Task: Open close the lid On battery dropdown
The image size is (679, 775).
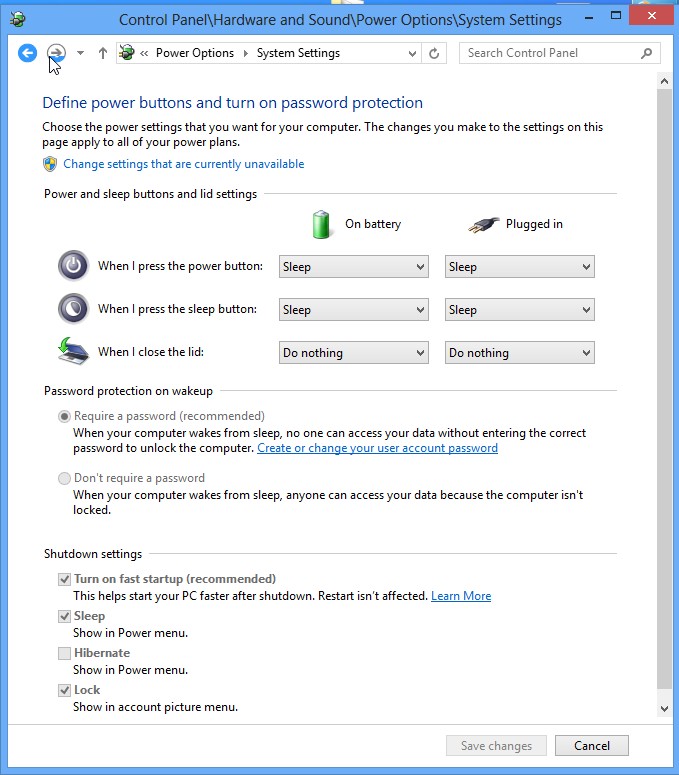Action: [x=353, y=353]
